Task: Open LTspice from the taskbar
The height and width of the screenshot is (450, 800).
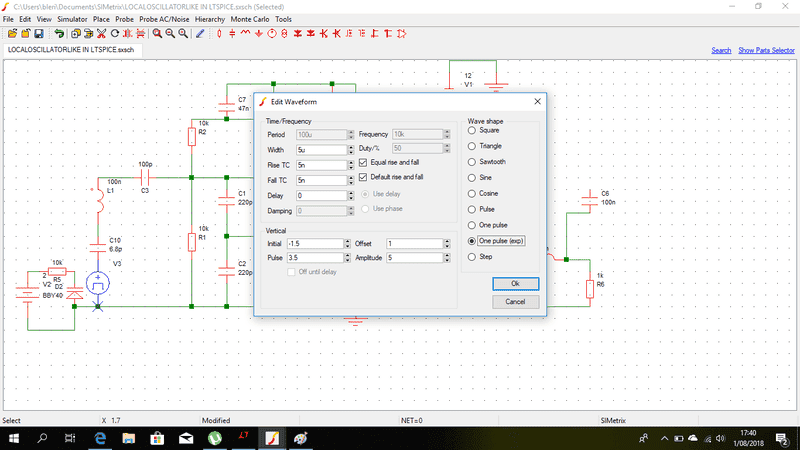Action: click(x=243, y=438)
